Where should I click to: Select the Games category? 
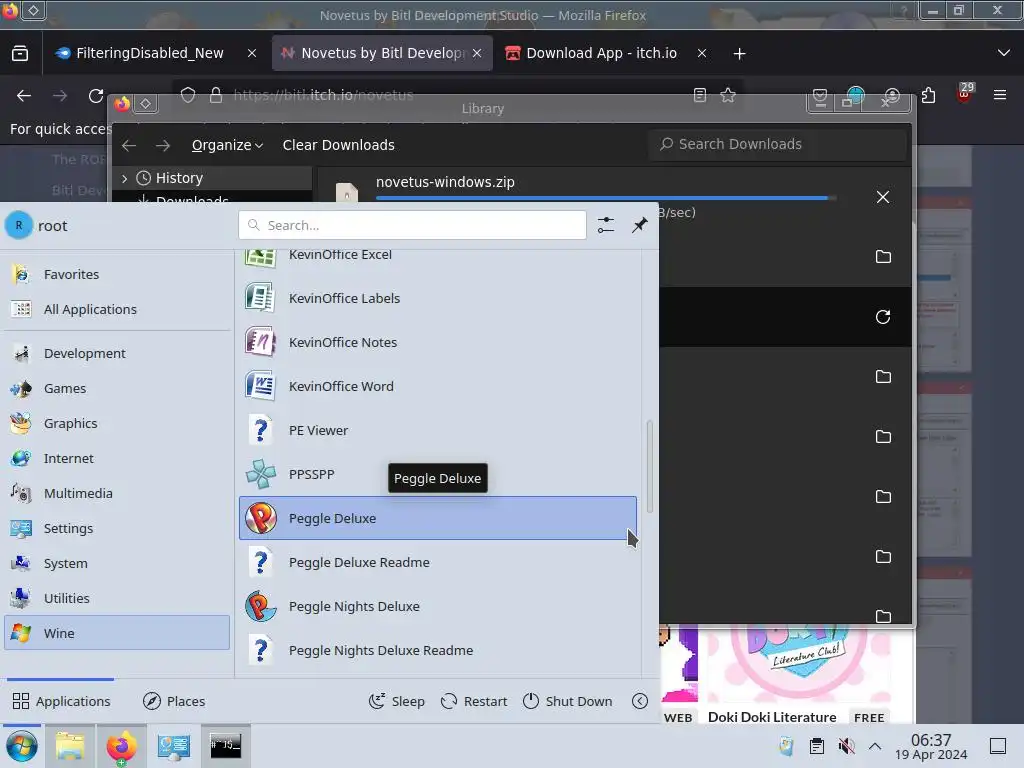click(x=117, y=388)
